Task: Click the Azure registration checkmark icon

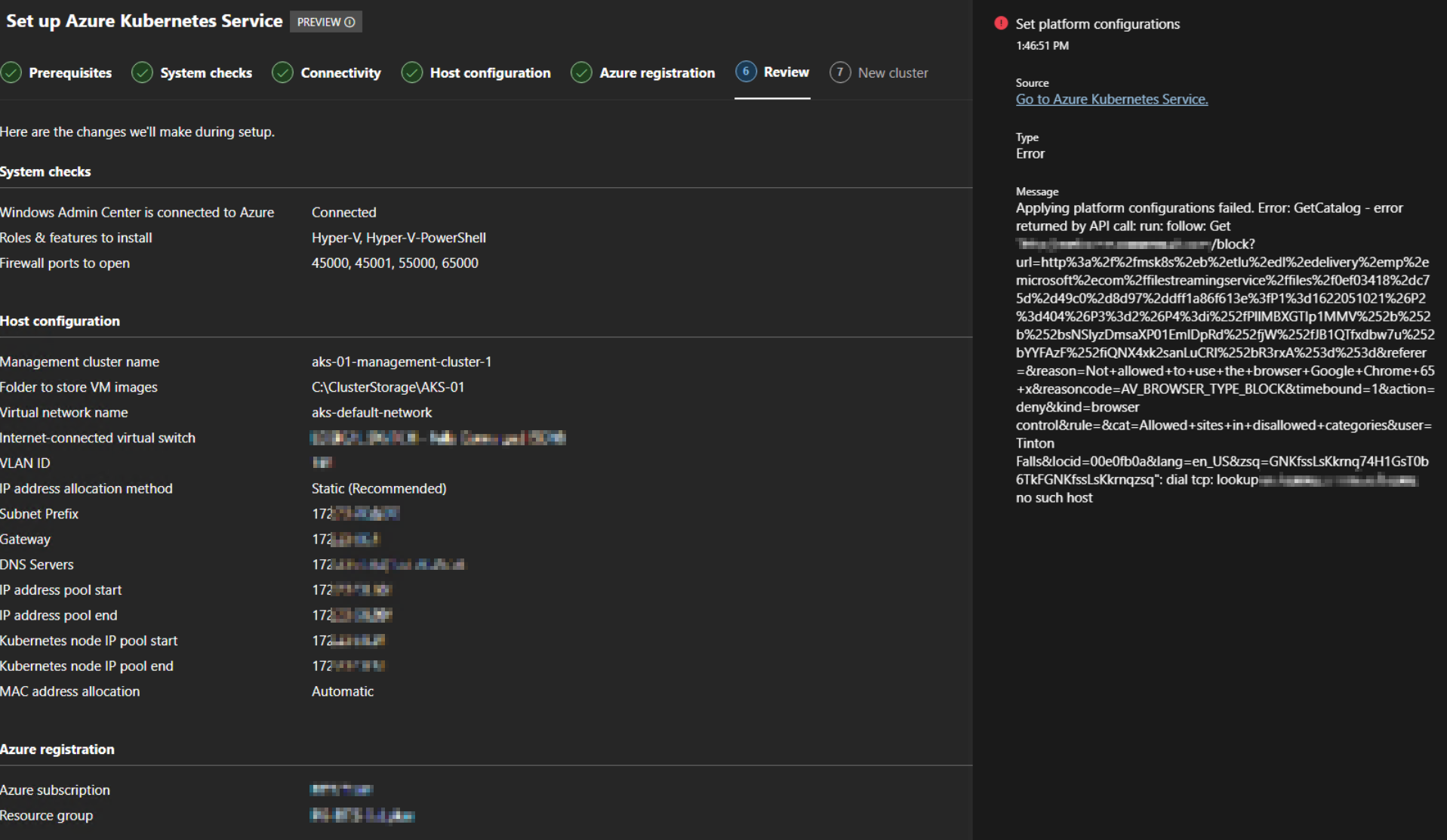Action: [x=581, y=72]
